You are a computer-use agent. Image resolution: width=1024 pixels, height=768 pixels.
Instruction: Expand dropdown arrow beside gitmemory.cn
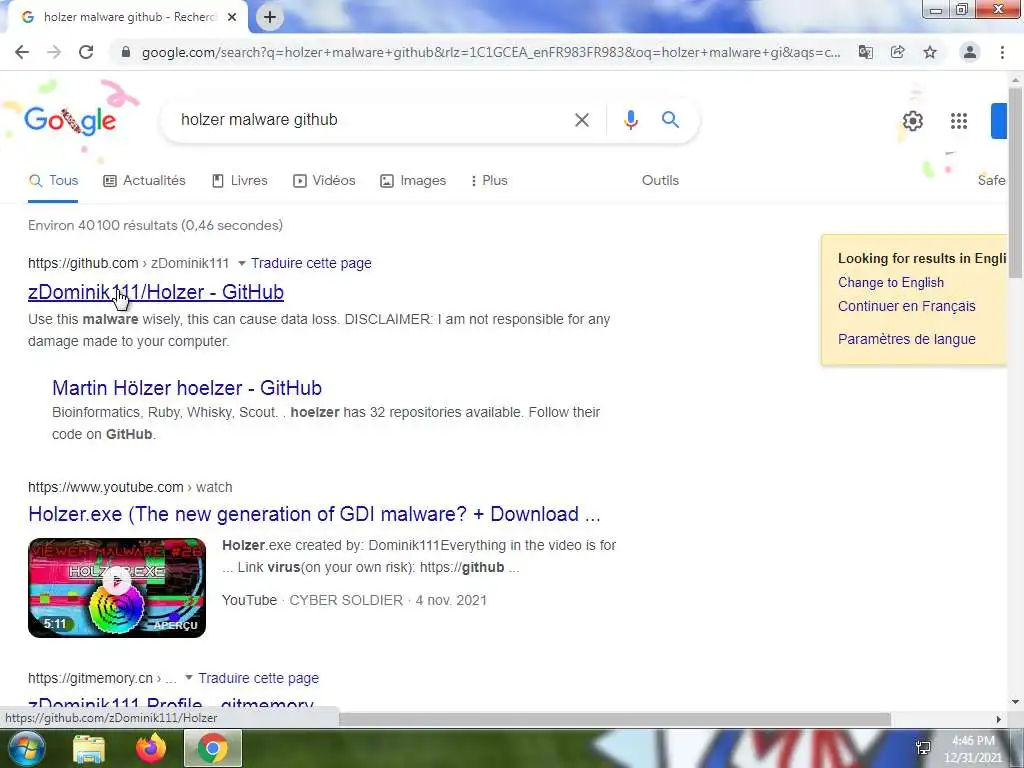tap(189, 678)
